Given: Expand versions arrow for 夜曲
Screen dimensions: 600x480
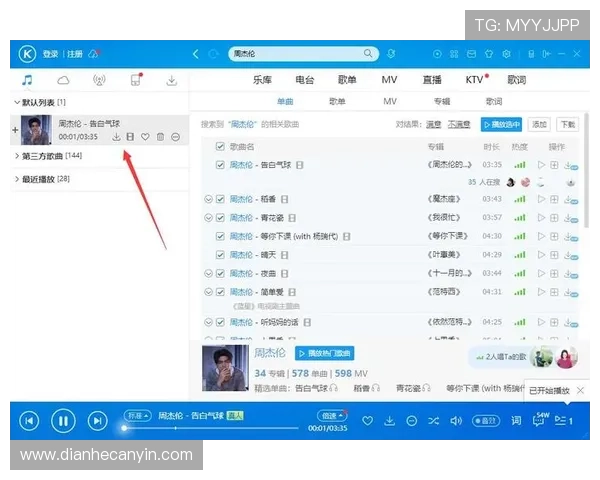Looking at the screenshot, I should (208, 273).
